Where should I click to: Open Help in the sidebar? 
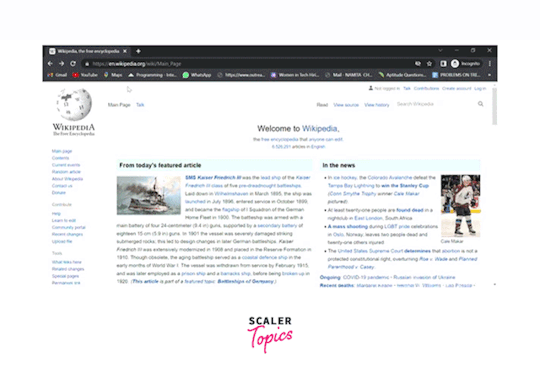click(56, 214)
